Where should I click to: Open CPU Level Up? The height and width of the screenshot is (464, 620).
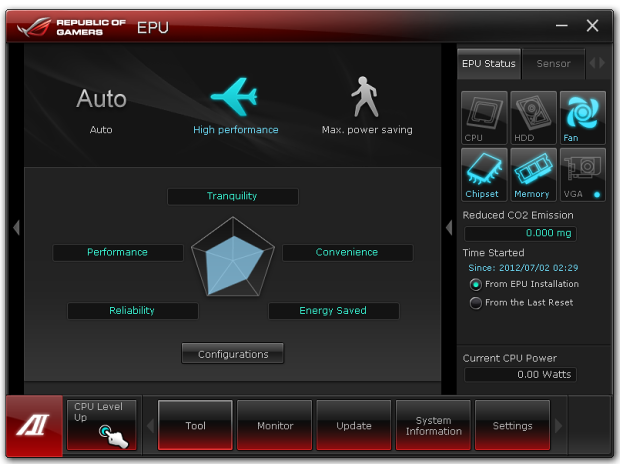click(102, 425)
